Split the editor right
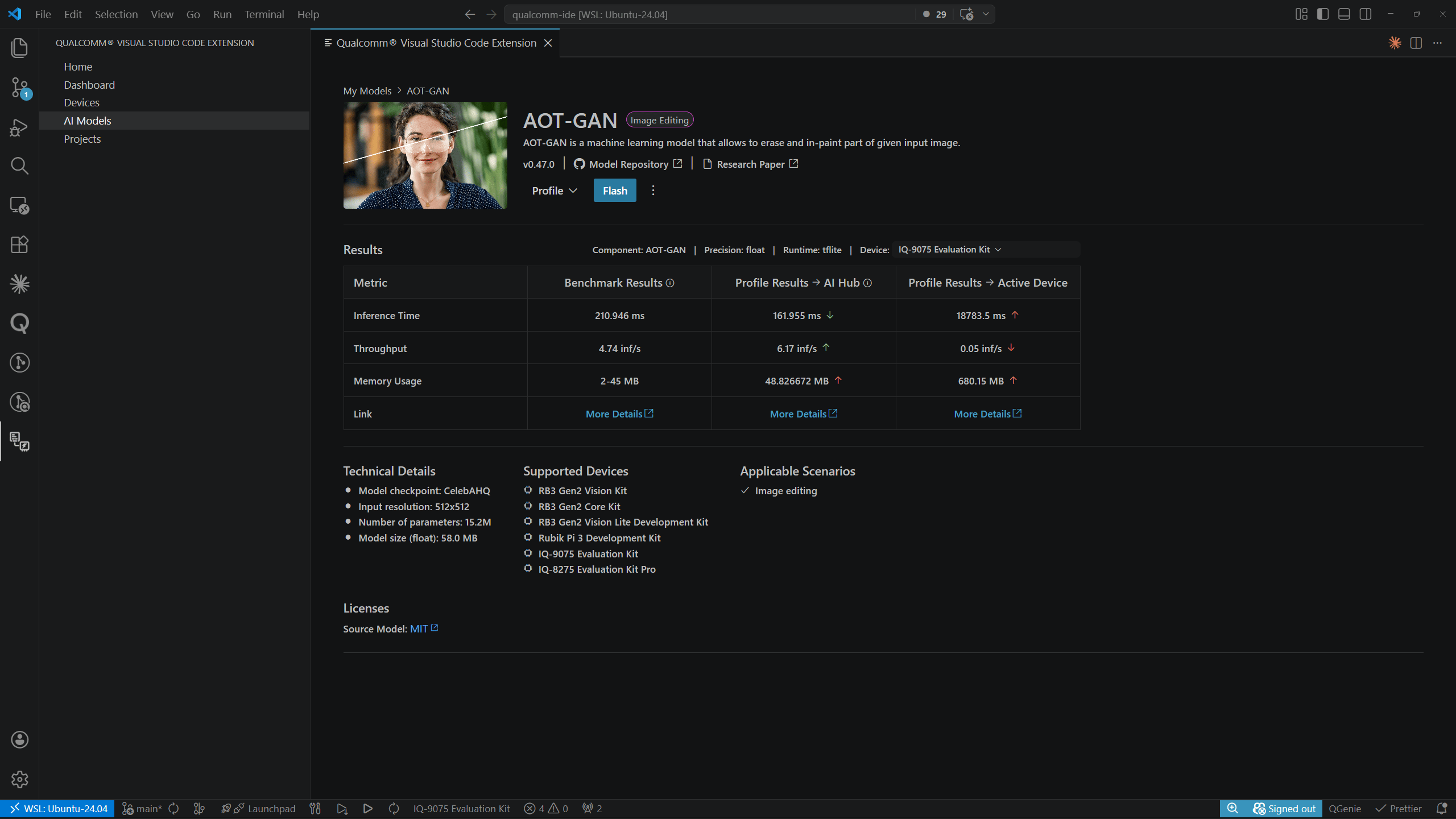Image resolution: width=1456 pixels, height=819 pixels. coord(1416,43)
